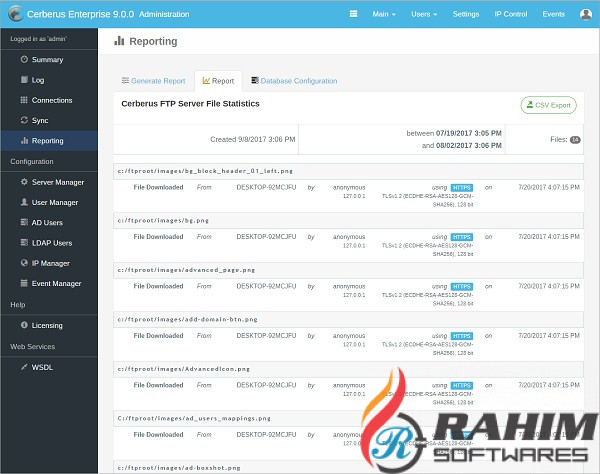
Task: Switch to the Generate Report tab
Action: point(153,81)
